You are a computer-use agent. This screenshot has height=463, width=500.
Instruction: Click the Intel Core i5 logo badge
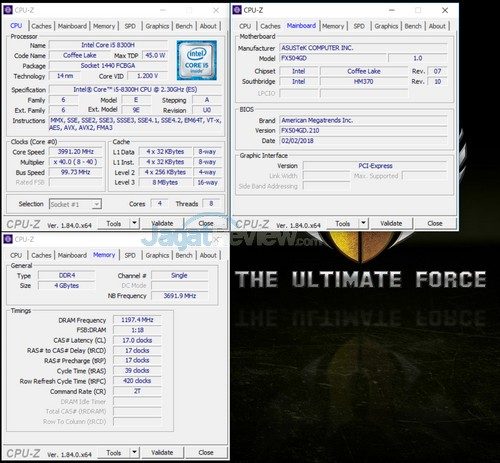(197, 60)
